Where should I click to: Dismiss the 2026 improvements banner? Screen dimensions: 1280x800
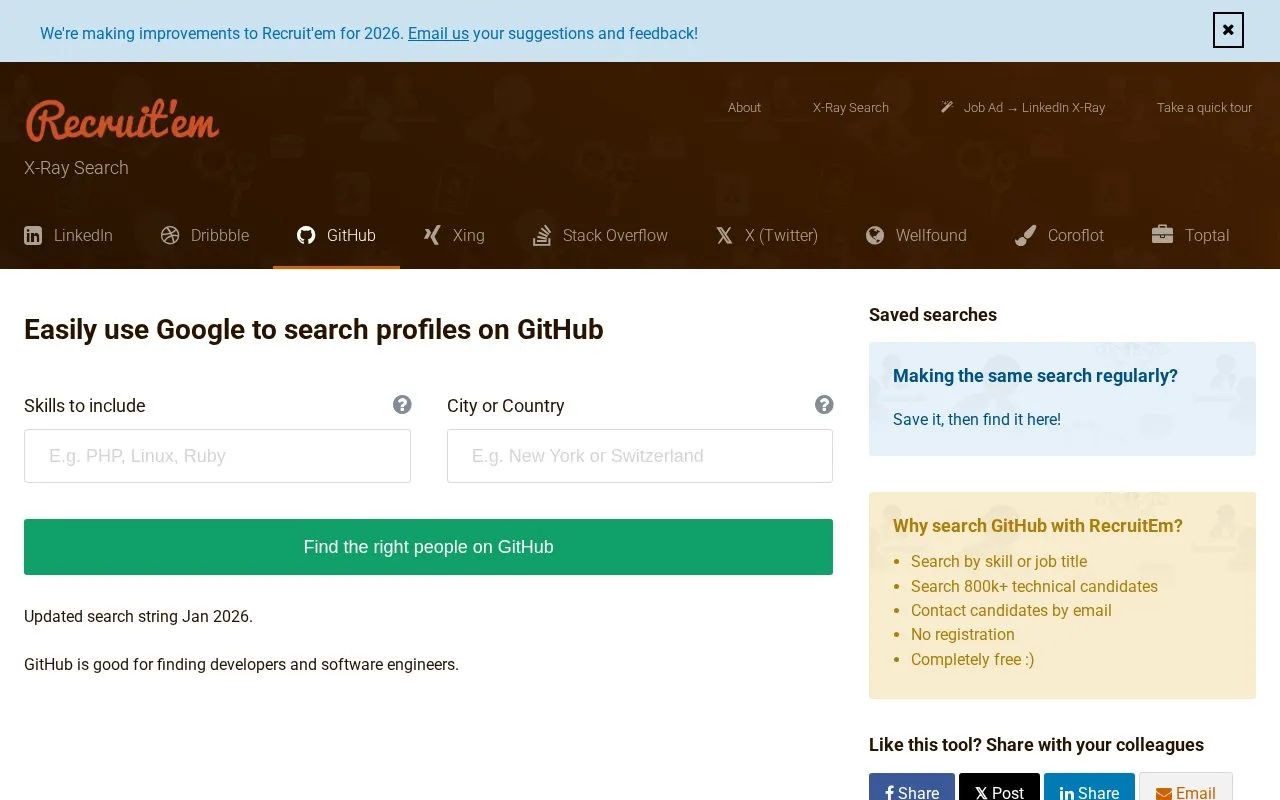click(1228, 30)
